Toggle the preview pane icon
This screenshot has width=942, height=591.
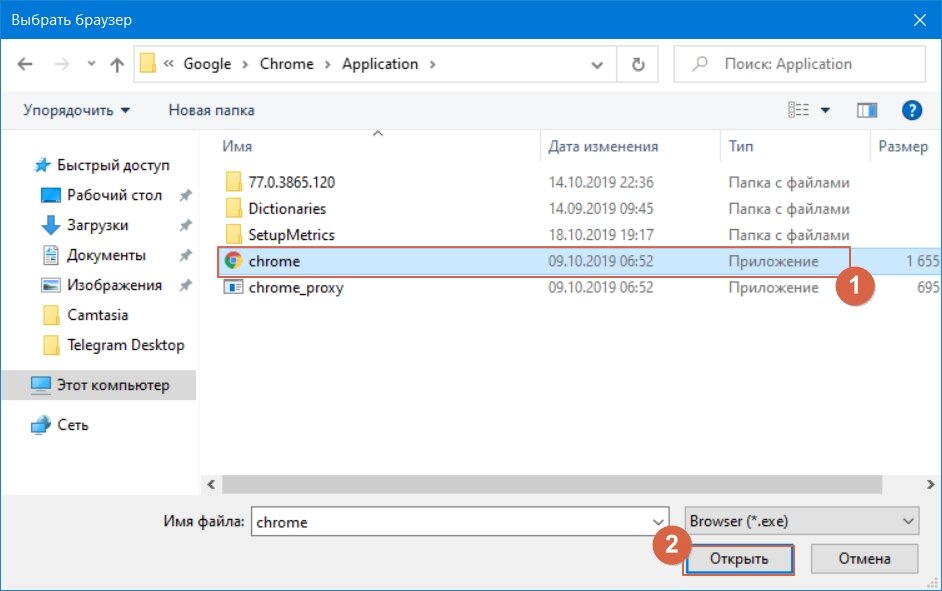pos(866,110)
